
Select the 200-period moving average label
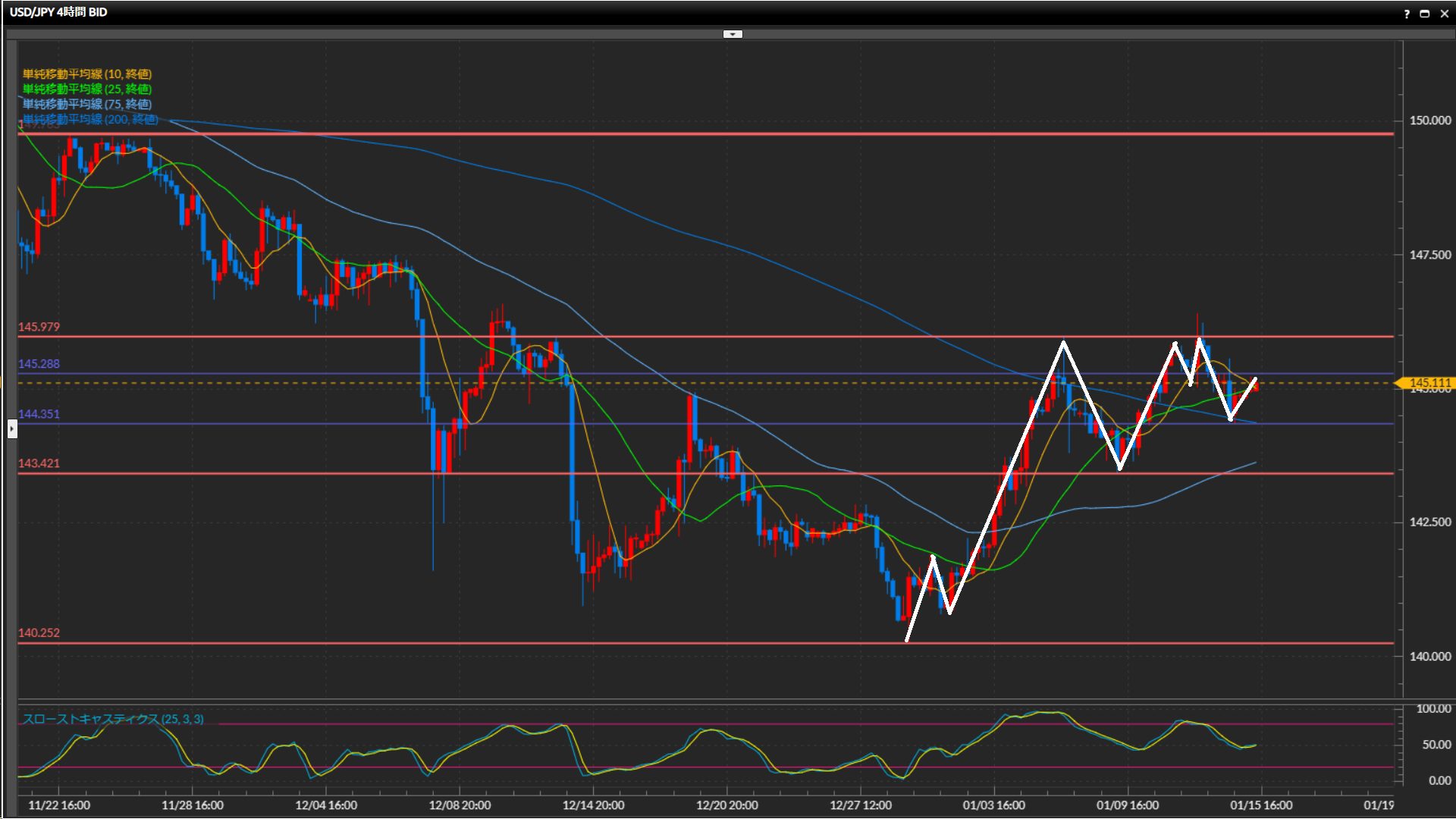[90, 119]
